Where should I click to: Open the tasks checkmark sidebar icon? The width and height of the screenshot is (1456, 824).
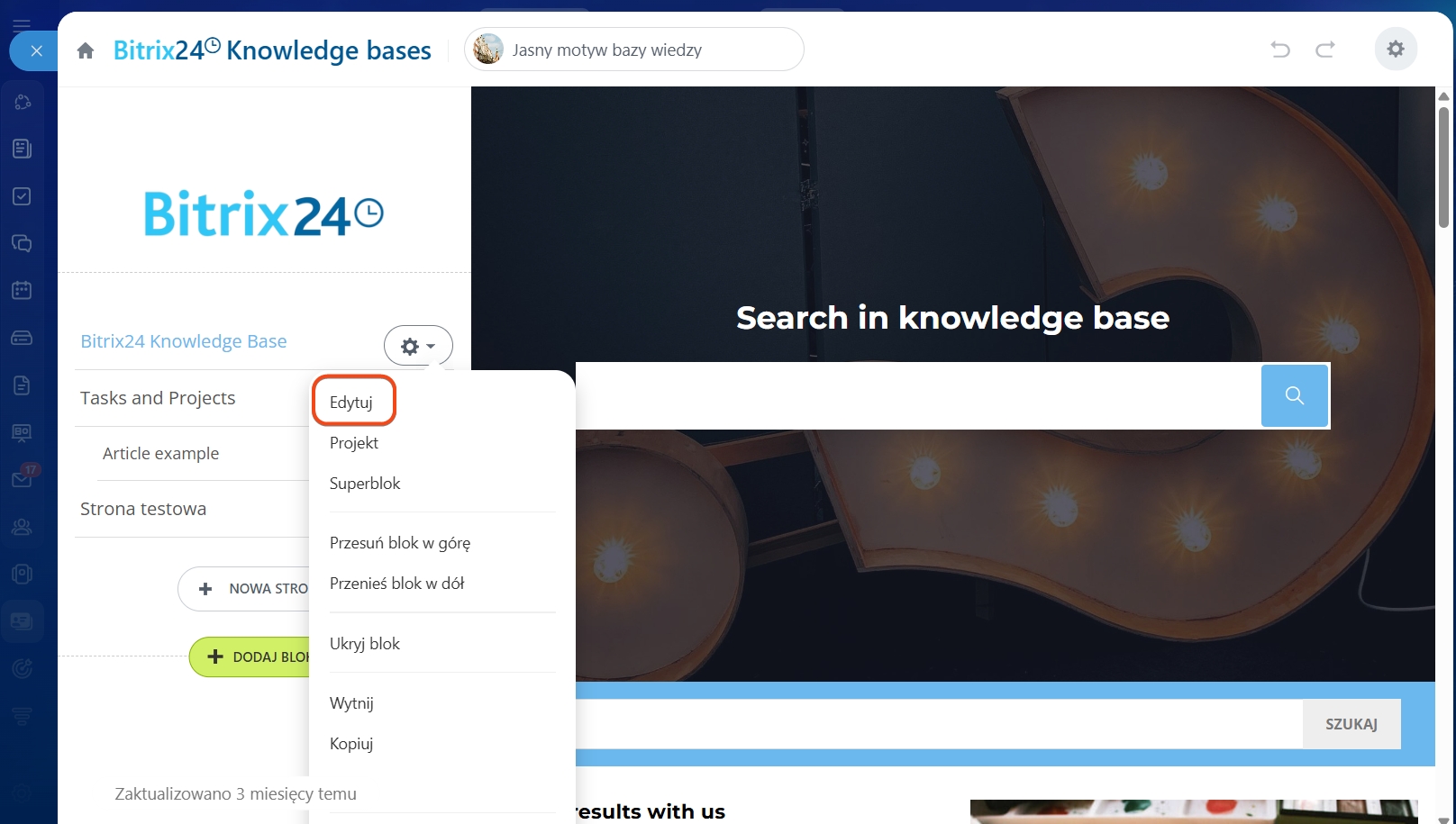(x=22, y=196)
